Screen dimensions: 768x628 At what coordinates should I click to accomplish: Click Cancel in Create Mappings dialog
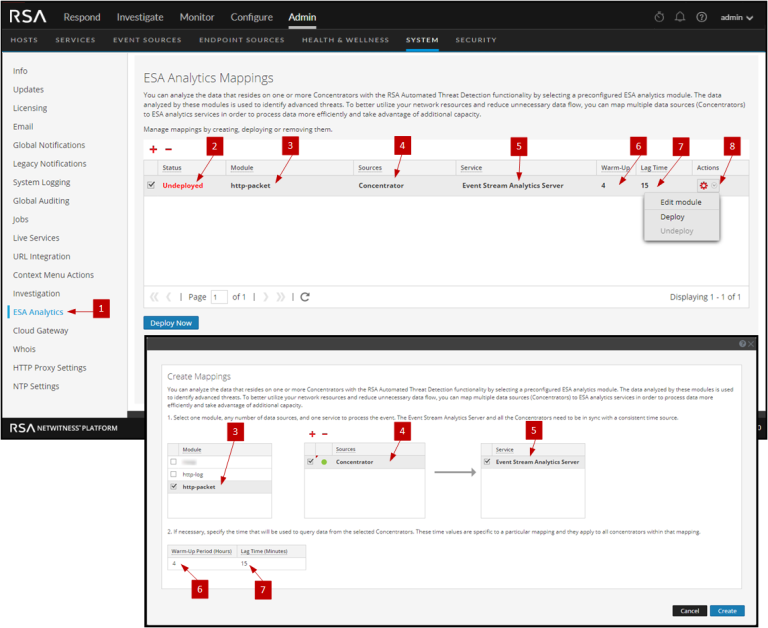(690, 610)
